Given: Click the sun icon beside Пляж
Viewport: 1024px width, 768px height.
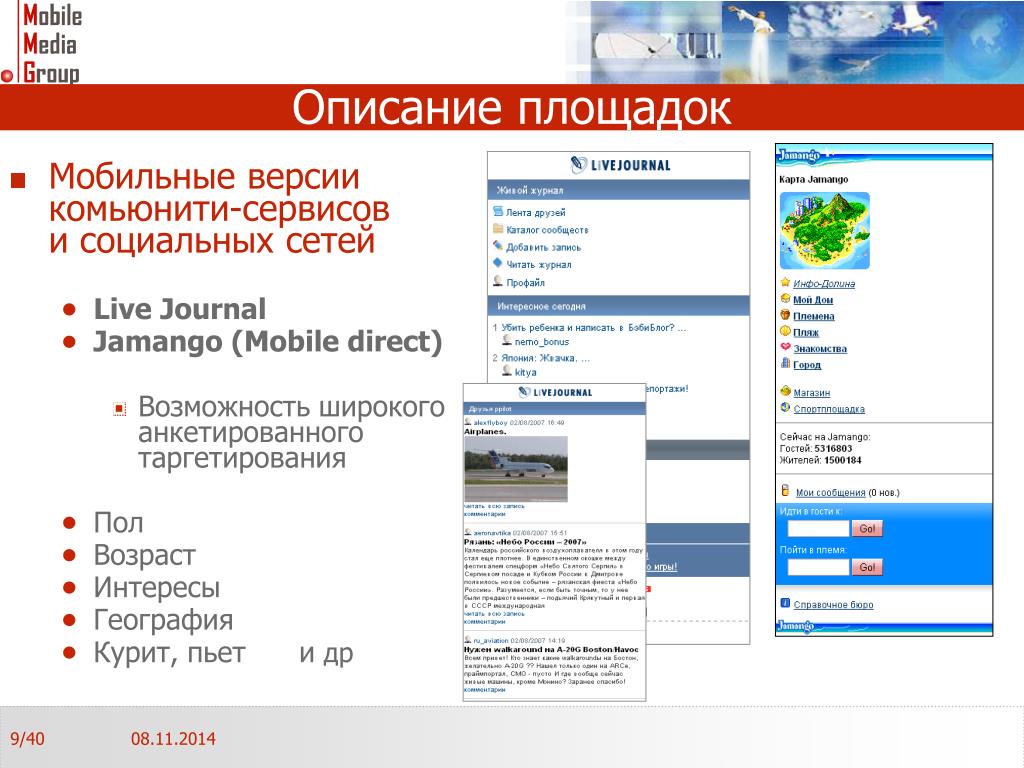Looking at the screenshot, I should 785,330.
